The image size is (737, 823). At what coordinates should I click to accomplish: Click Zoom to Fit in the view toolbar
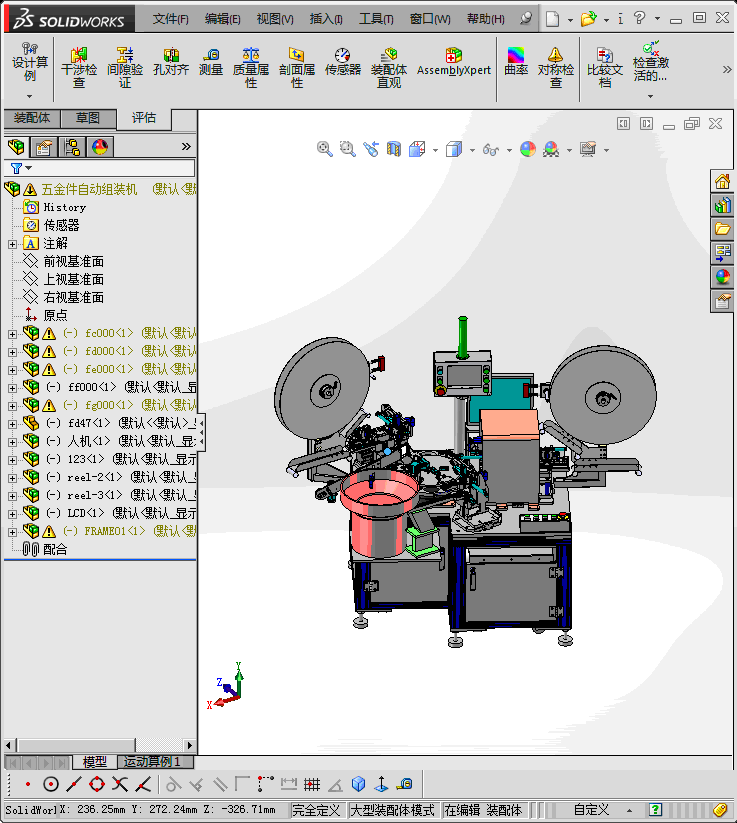pos(324,150)
